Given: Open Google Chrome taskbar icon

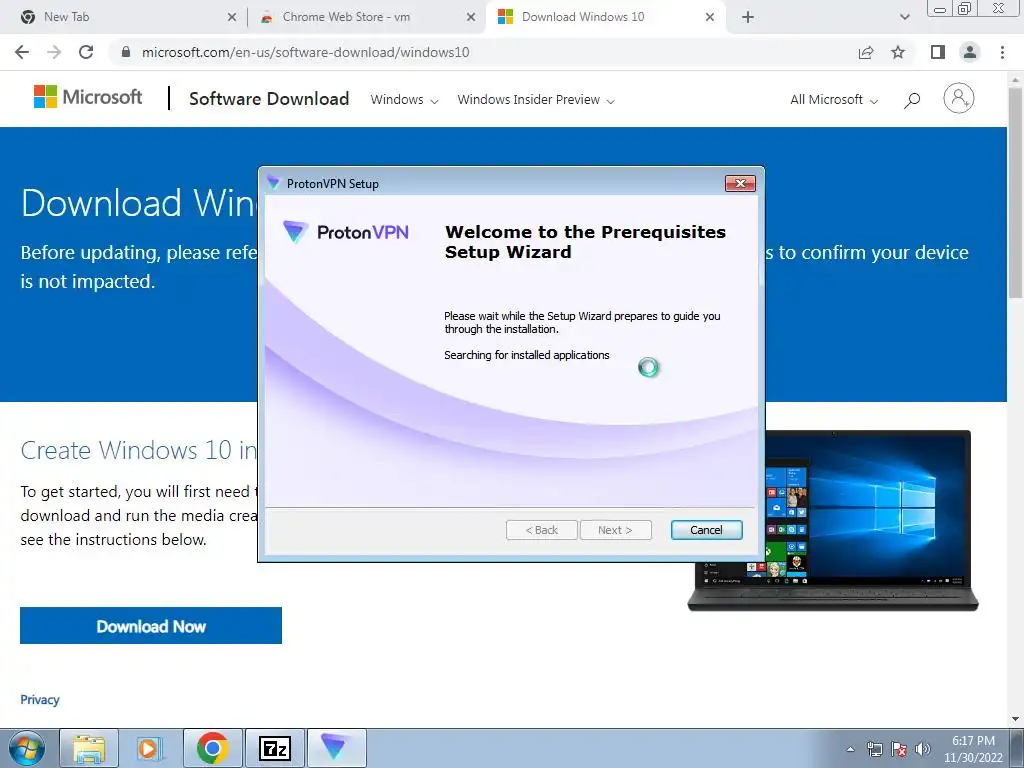Looking at the screenshot, I should [213, 748].
